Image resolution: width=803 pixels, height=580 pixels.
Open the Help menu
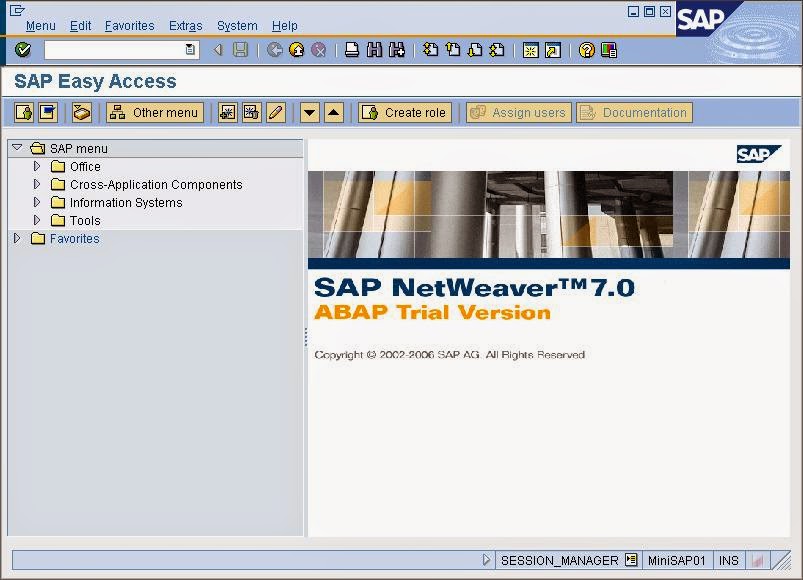point(284,26)
